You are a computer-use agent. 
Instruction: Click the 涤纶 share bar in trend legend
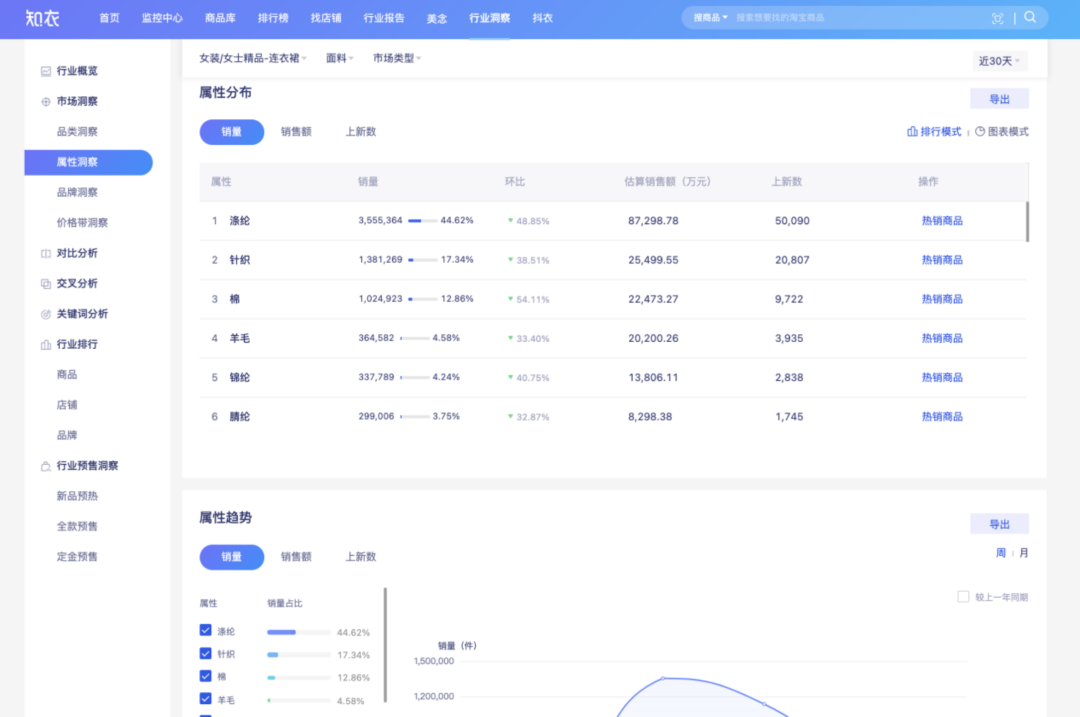[x=298, y=632]
